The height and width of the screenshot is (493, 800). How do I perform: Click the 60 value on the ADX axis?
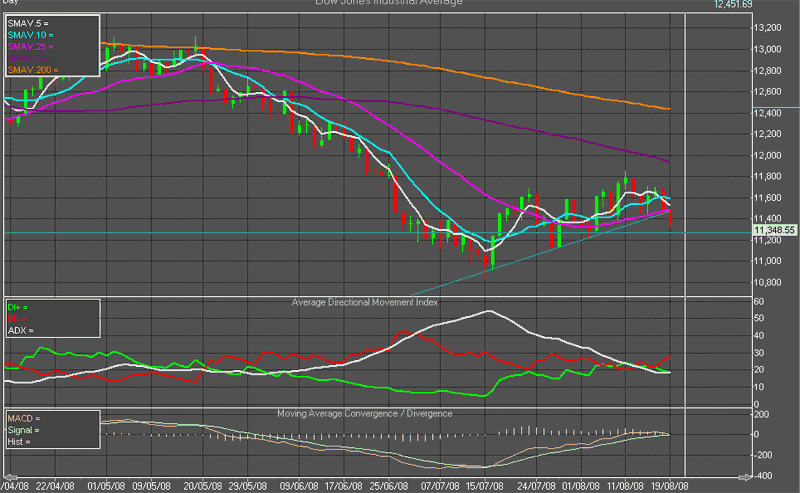[x=759, y=302]
